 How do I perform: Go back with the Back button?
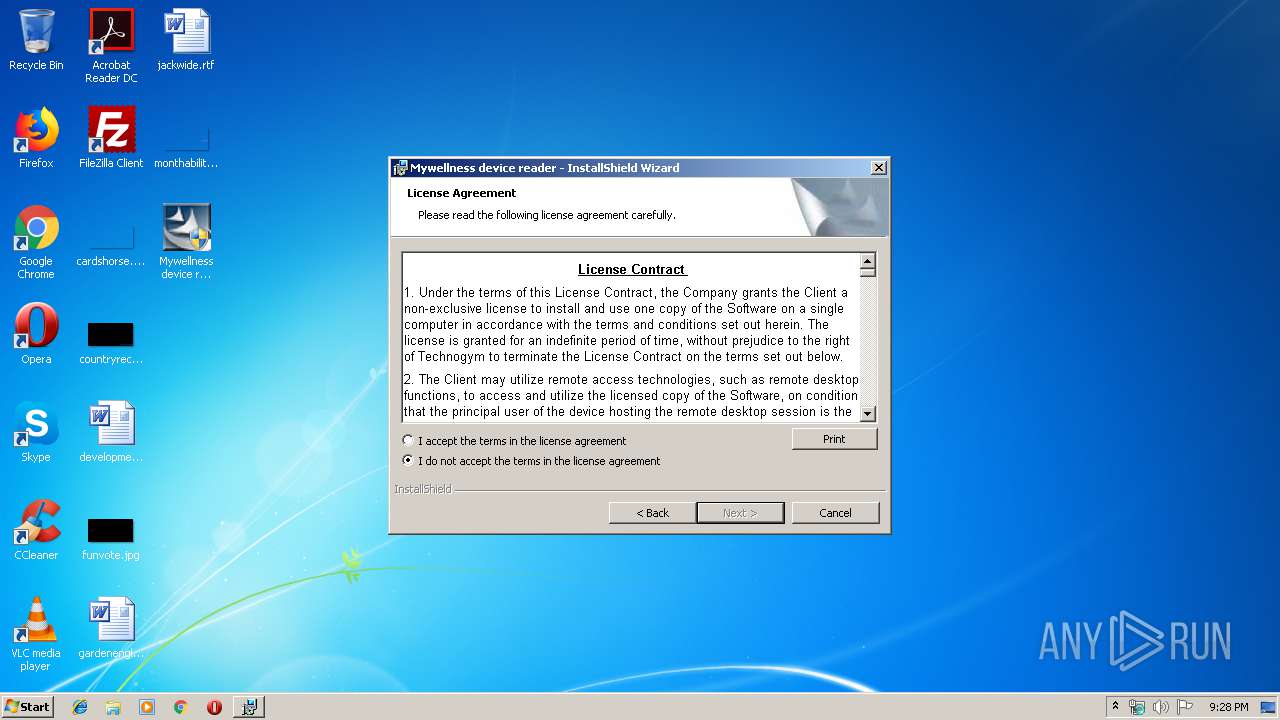pos(653,513)
